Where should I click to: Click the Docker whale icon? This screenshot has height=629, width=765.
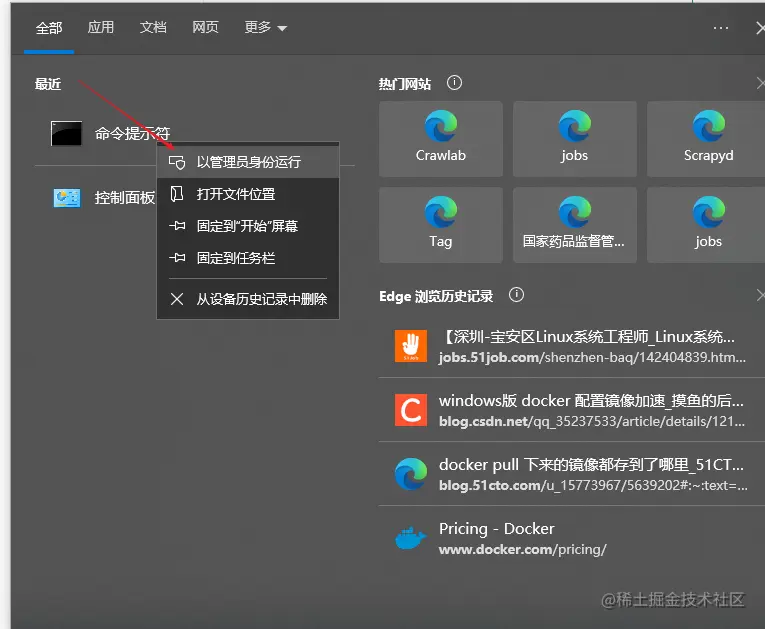point(411,538)
